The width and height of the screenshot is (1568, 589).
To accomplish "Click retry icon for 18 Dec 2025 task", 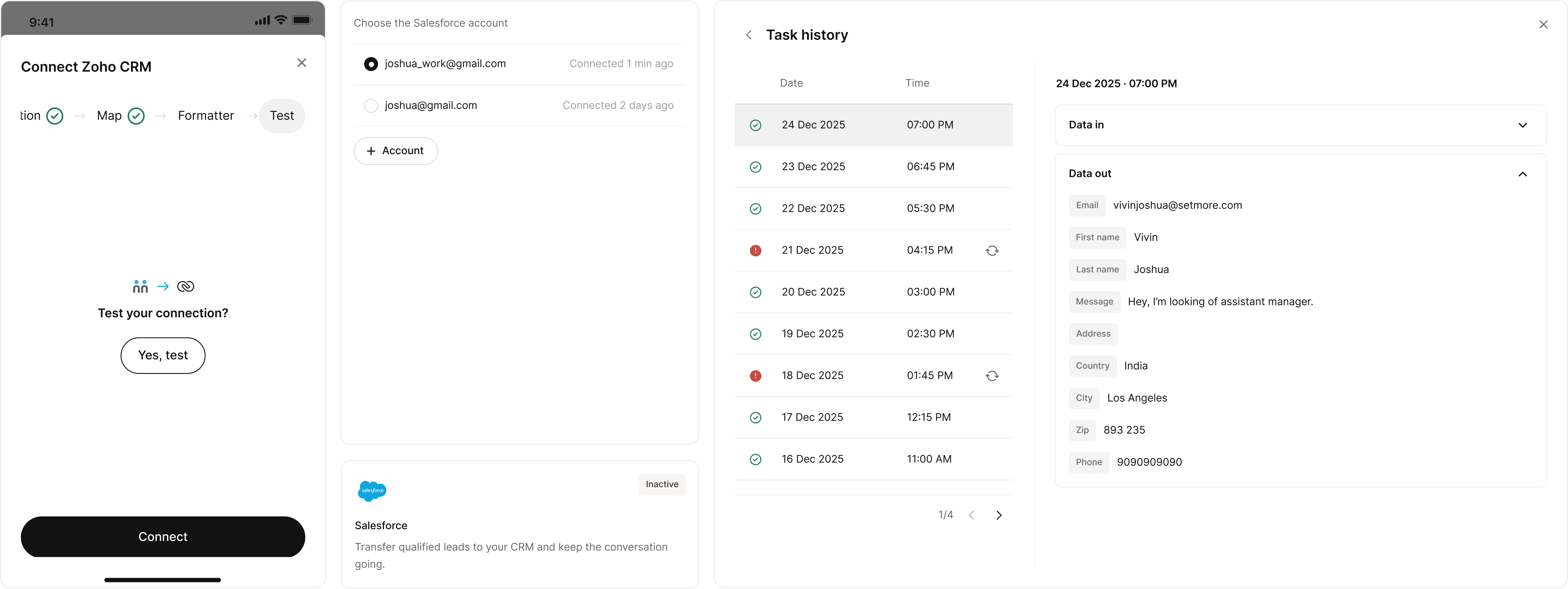I will [992, 376].
